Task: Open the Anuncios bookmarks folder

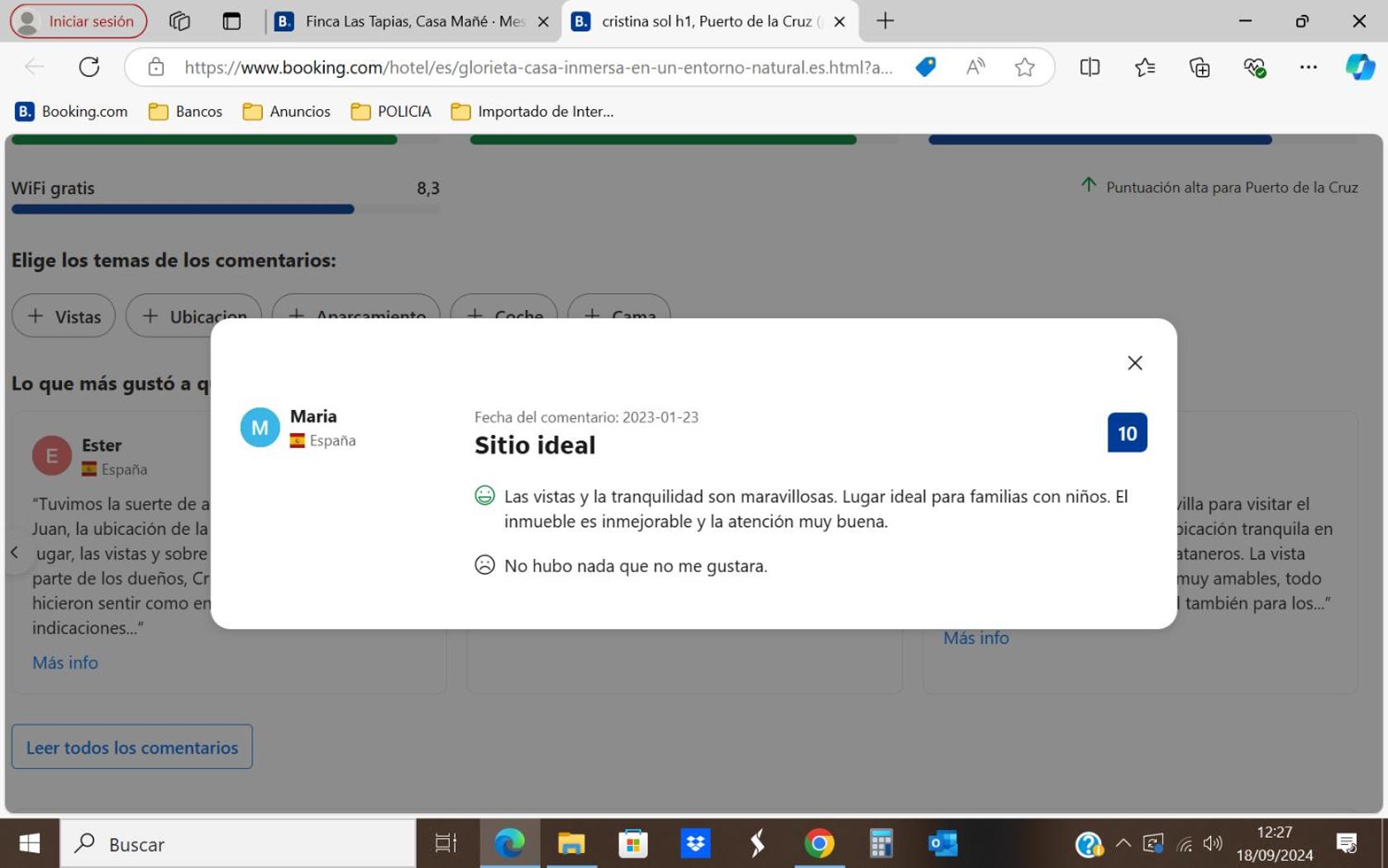Action: pos(287,111)
